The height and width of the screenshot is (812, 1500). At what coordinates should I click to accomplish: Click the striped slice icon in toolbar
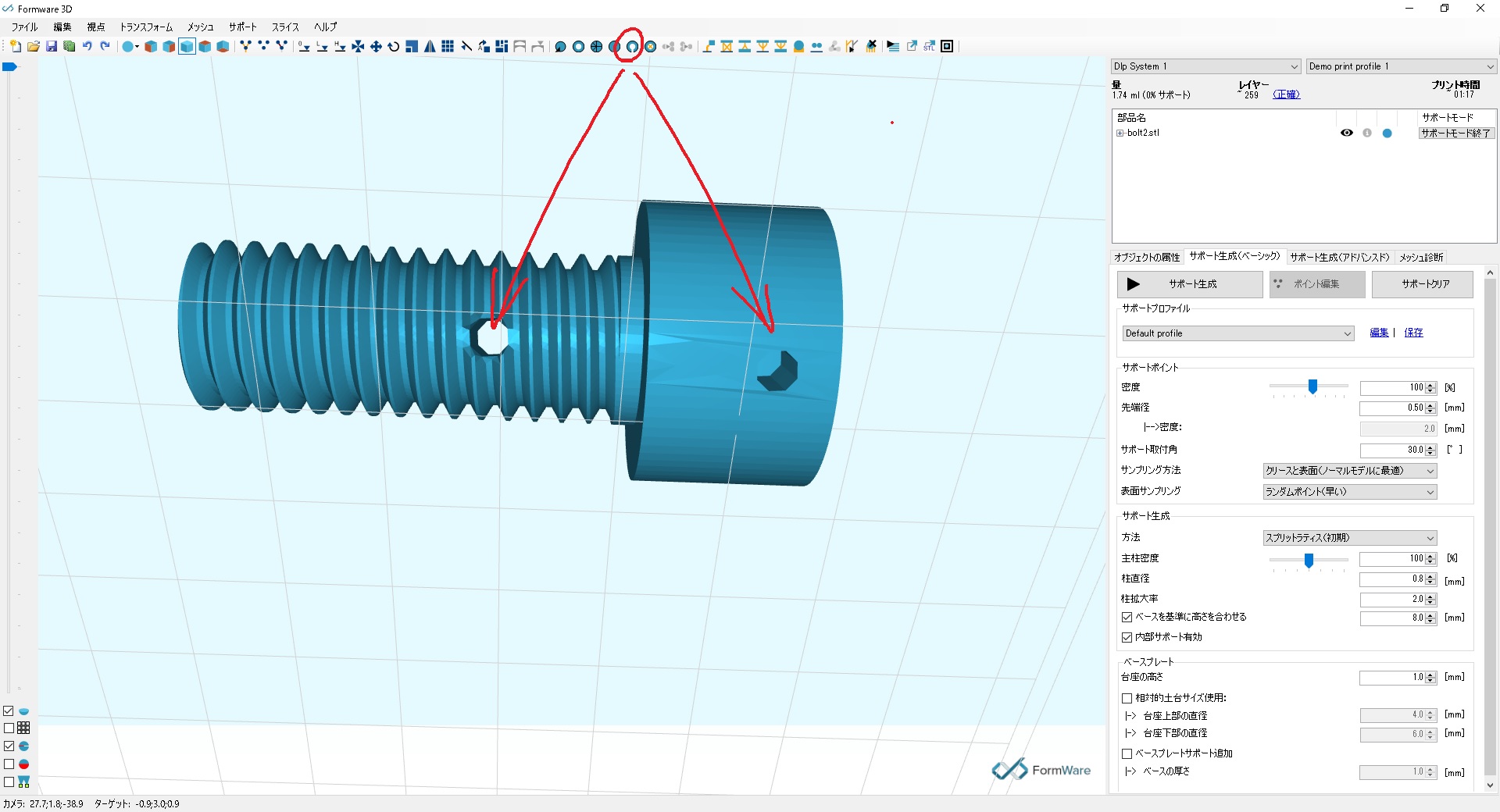pos(893,47)
